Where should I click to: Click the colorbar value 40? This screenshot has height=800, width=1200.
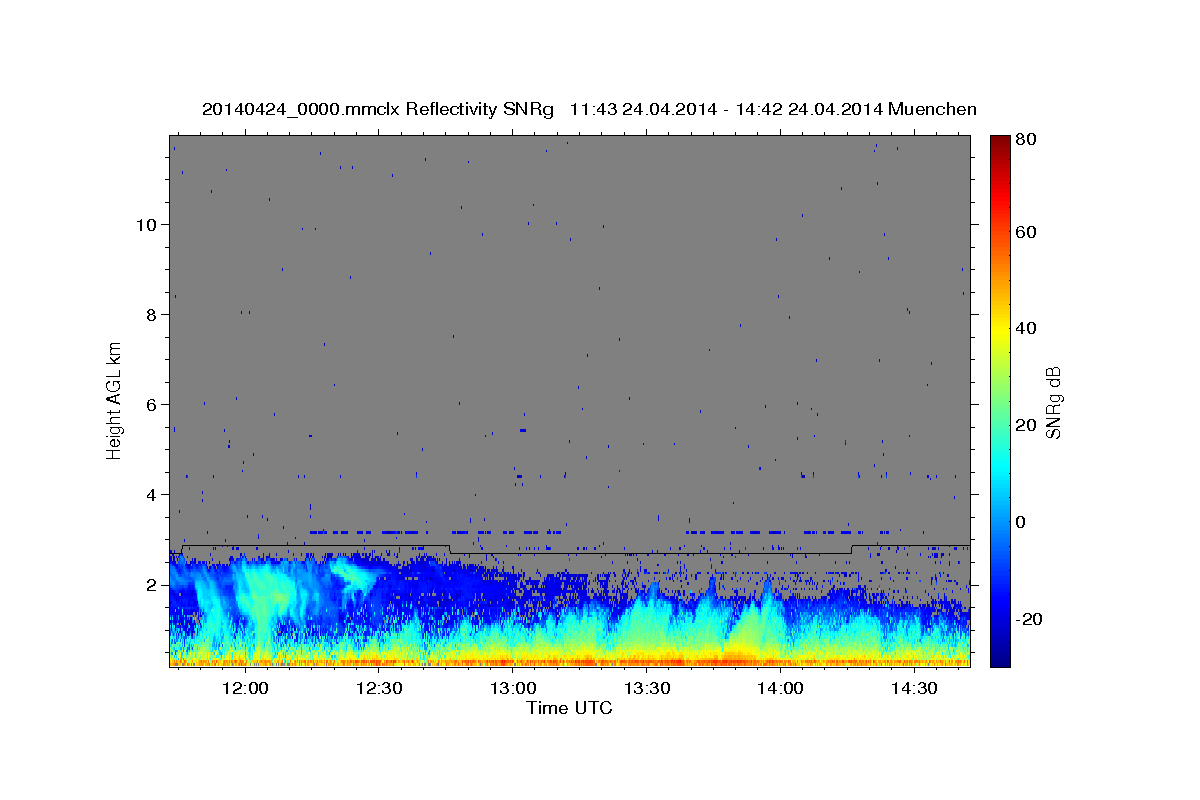(1025, 328)
